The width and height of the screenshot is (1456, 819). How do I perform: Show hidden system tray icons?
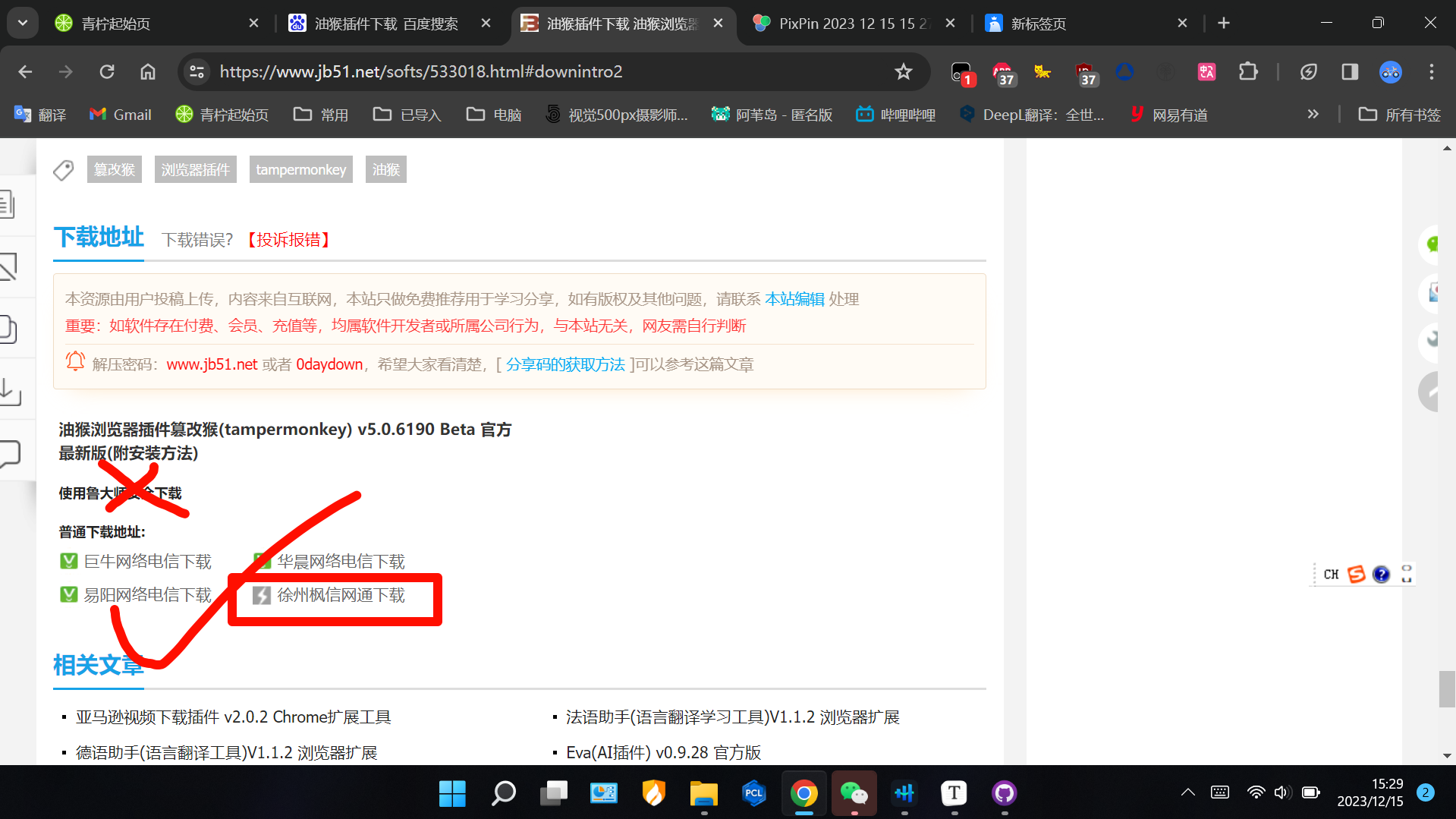click(1187, 792)
